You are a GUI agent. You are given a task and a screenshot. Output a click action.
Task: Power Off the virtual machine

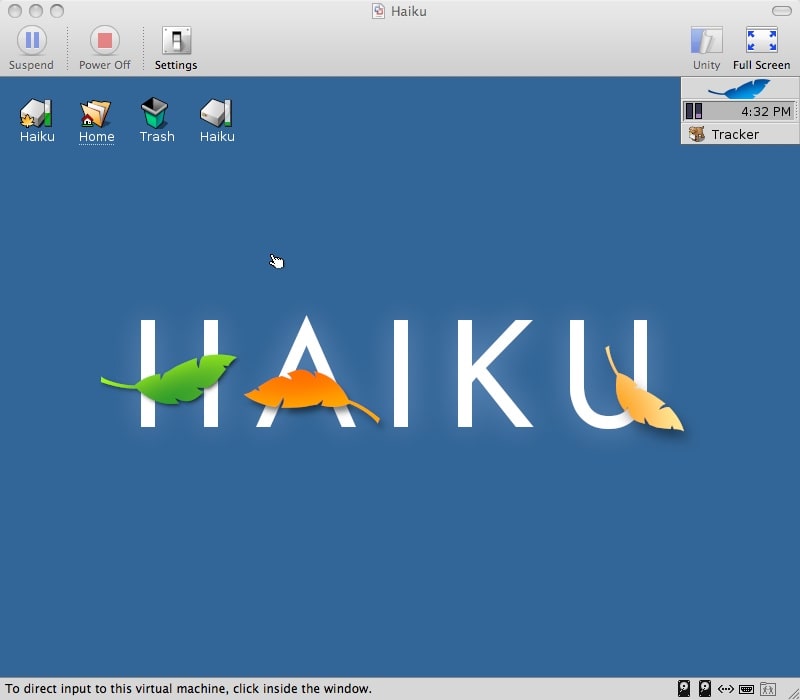105,48
